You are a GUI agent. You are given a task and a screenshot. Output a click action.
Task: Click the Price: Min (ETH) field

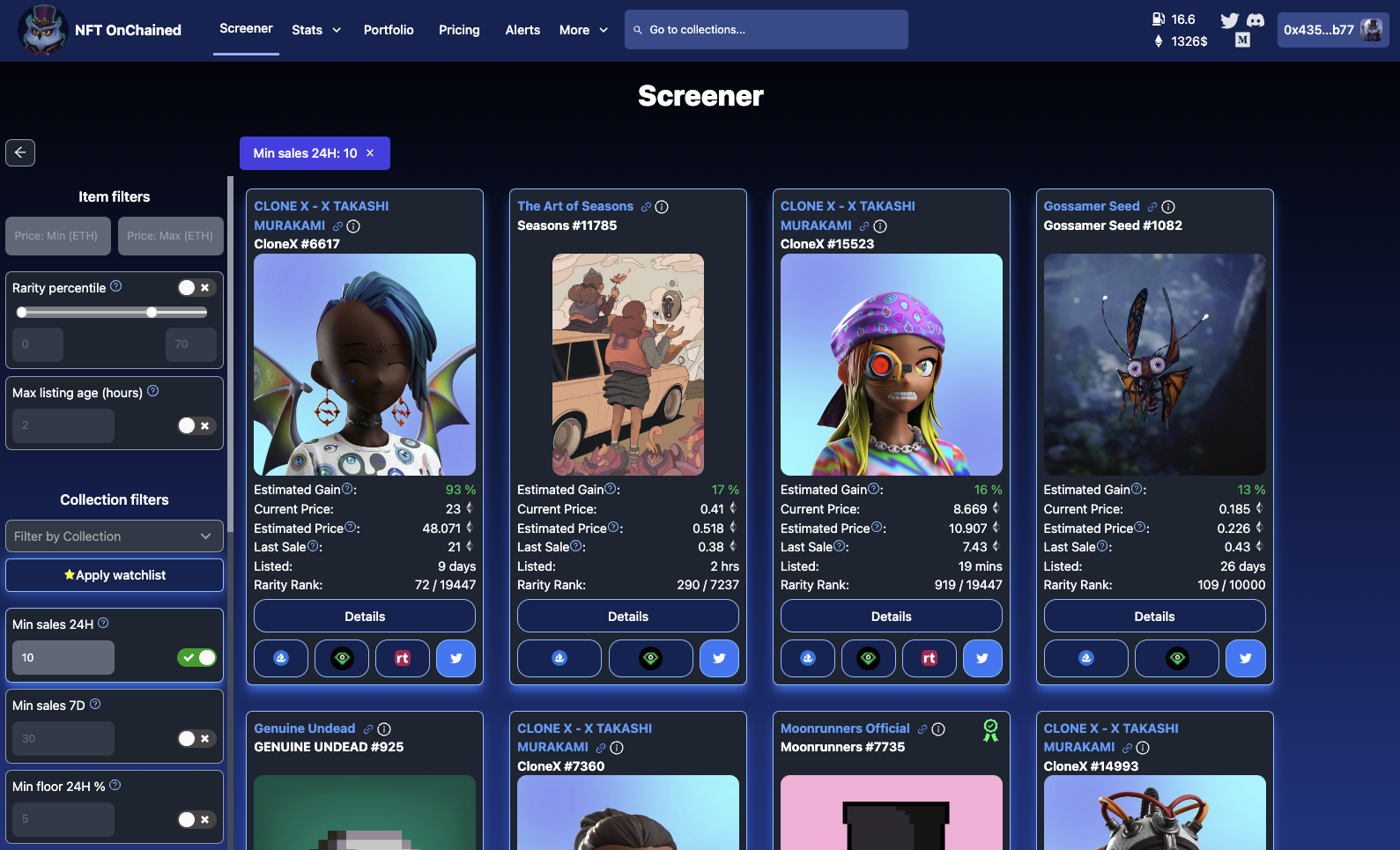[x=58, y=236]
